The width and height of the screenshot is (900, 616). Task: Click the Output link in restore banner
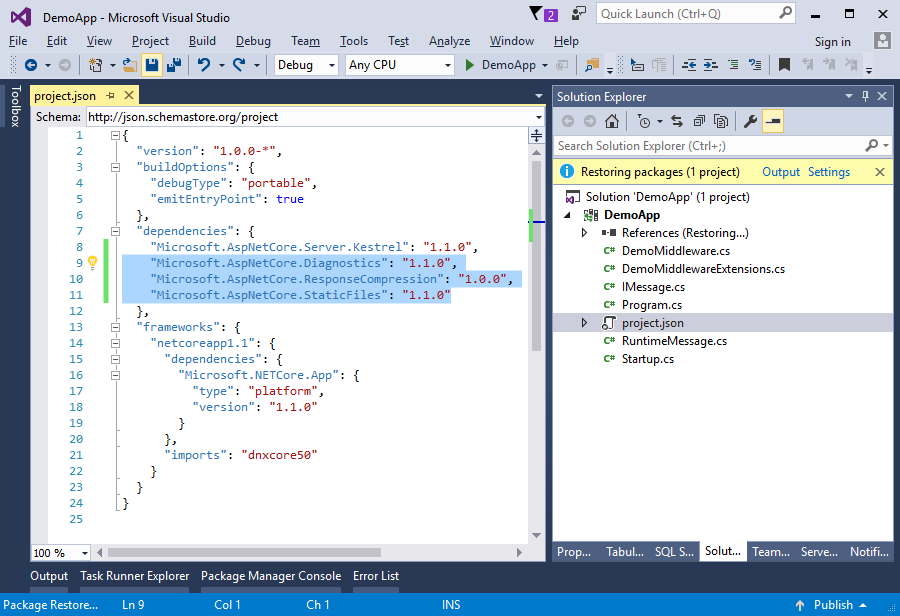coord(781,172)
